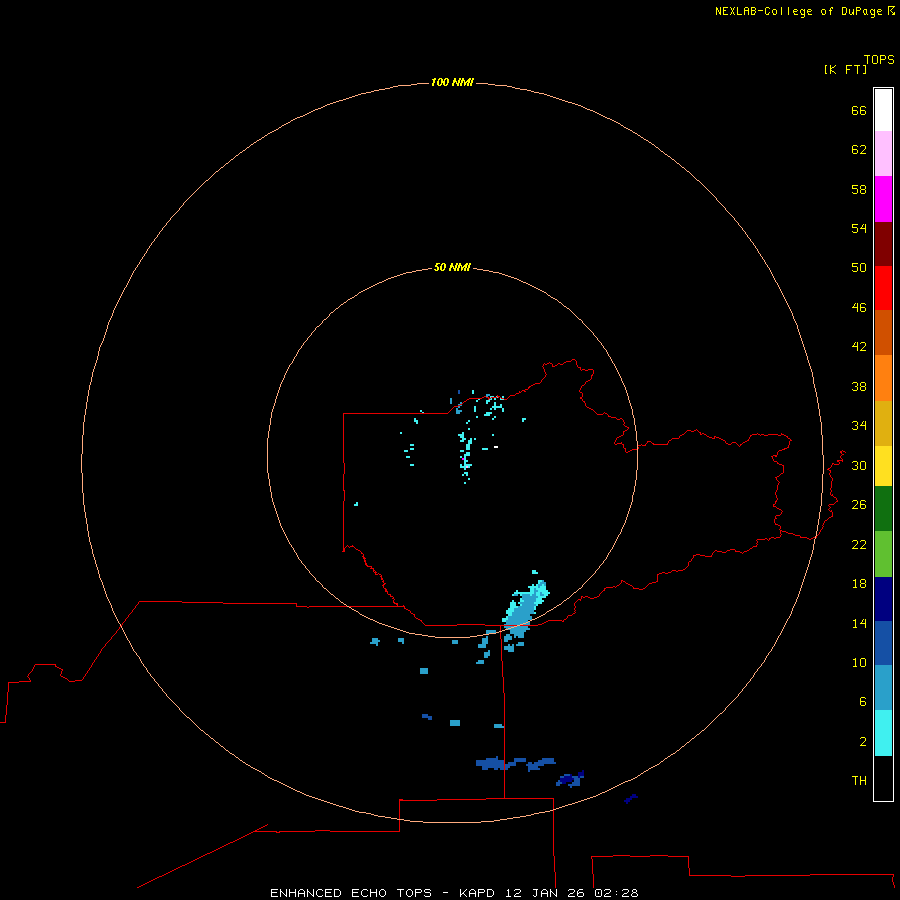Click the "50" legend value
Screen dimensions: 900x900
(x=859, y=268)
